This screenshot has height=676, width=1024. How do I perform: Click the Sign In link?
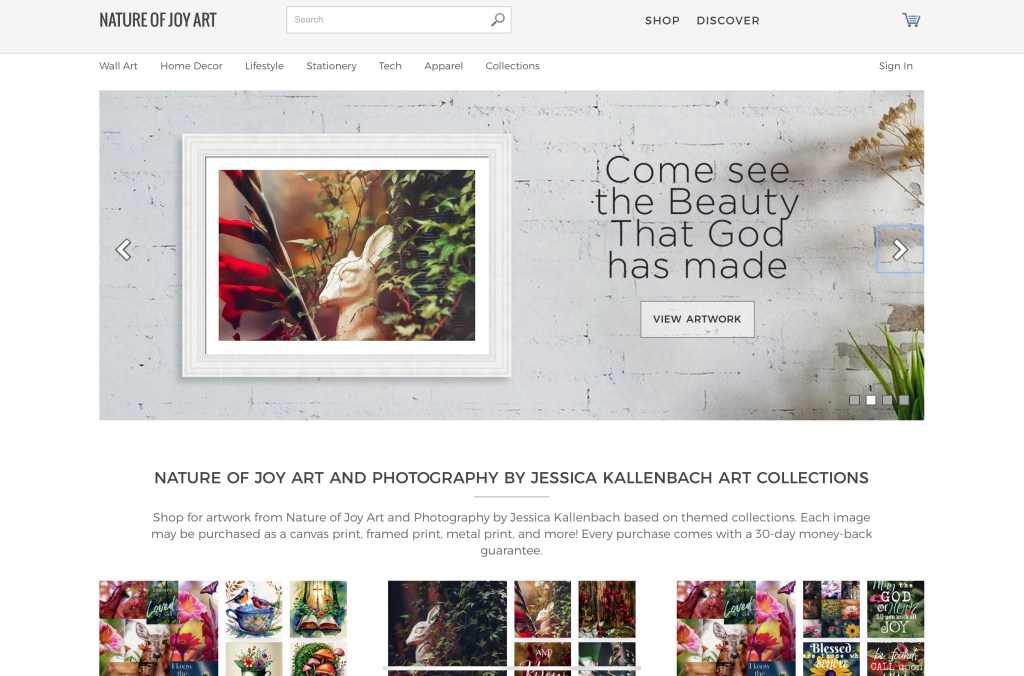[x=895, y=66]
